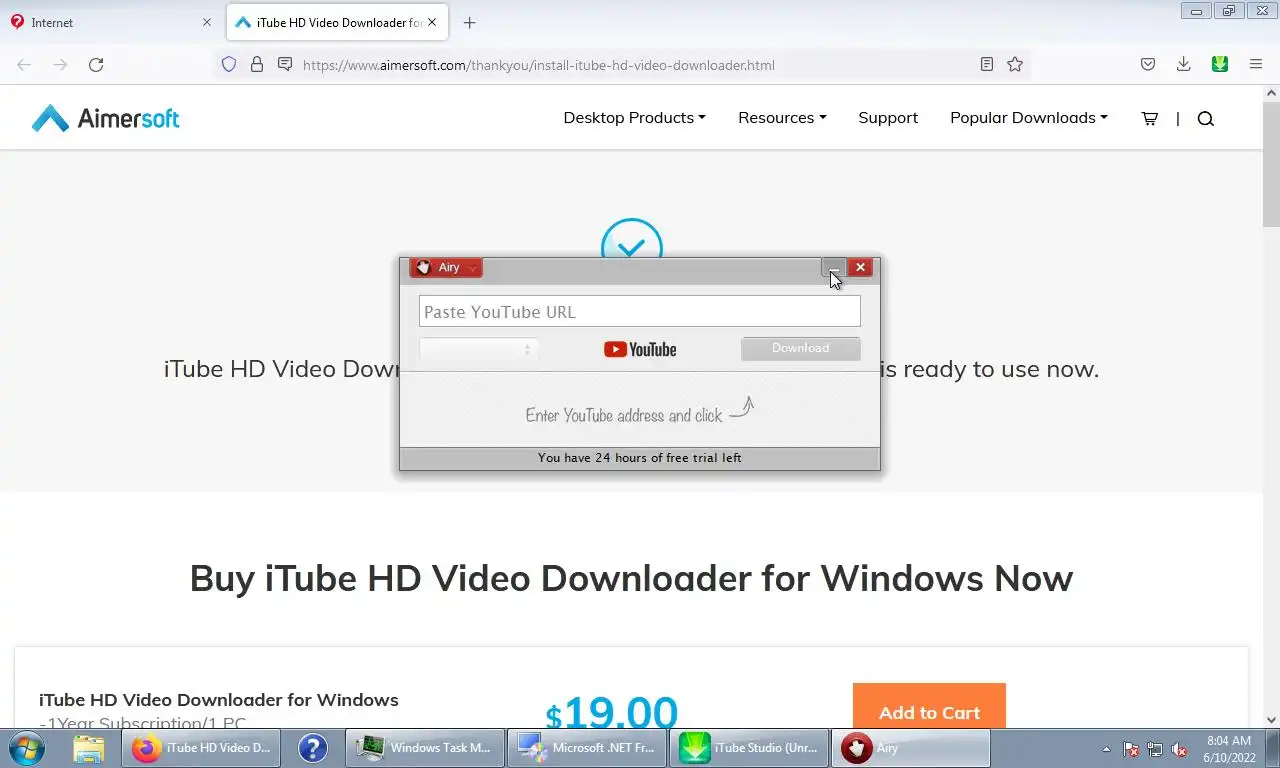Click the $19.00 price
The image size is (1280, 768).
pos(612,712)
